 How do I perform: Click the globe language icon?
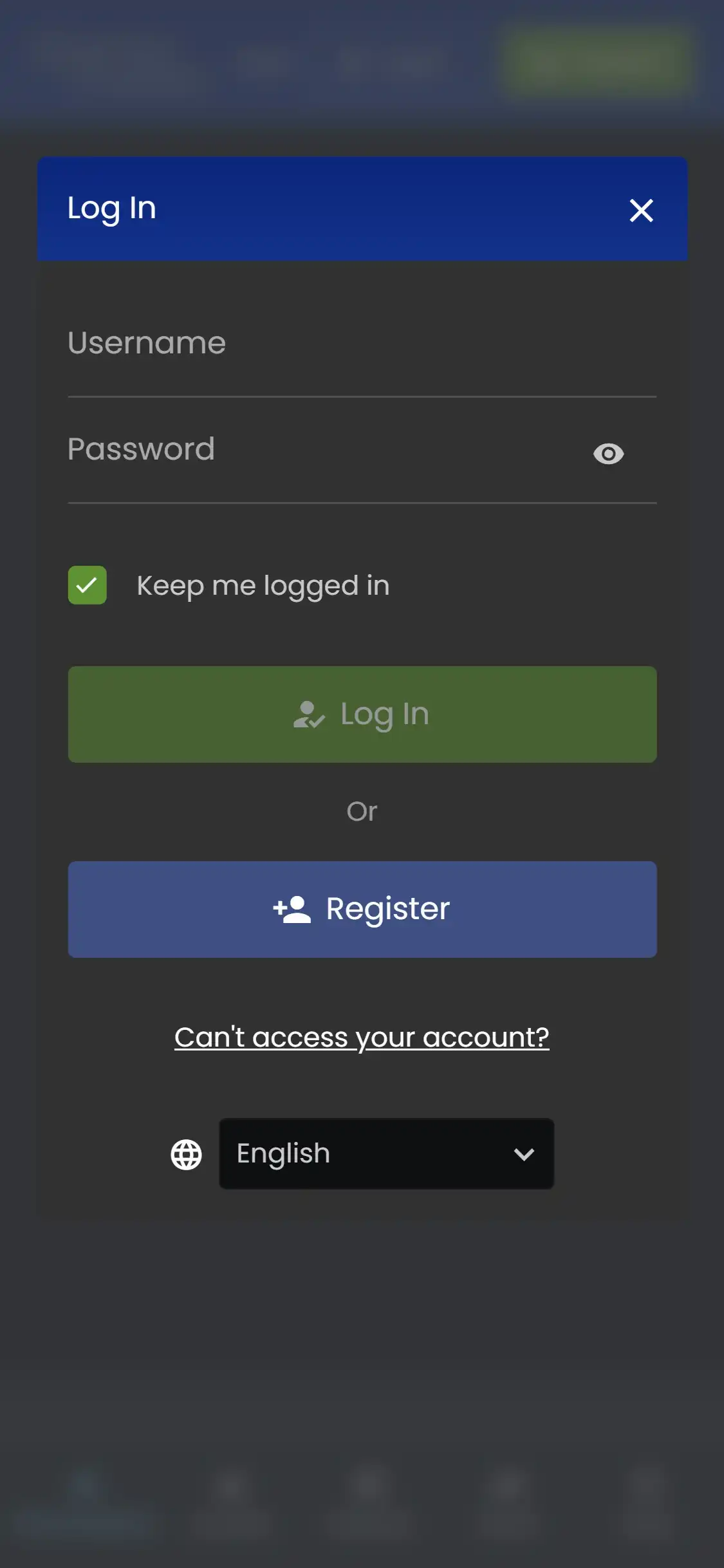click(186, 1154)
